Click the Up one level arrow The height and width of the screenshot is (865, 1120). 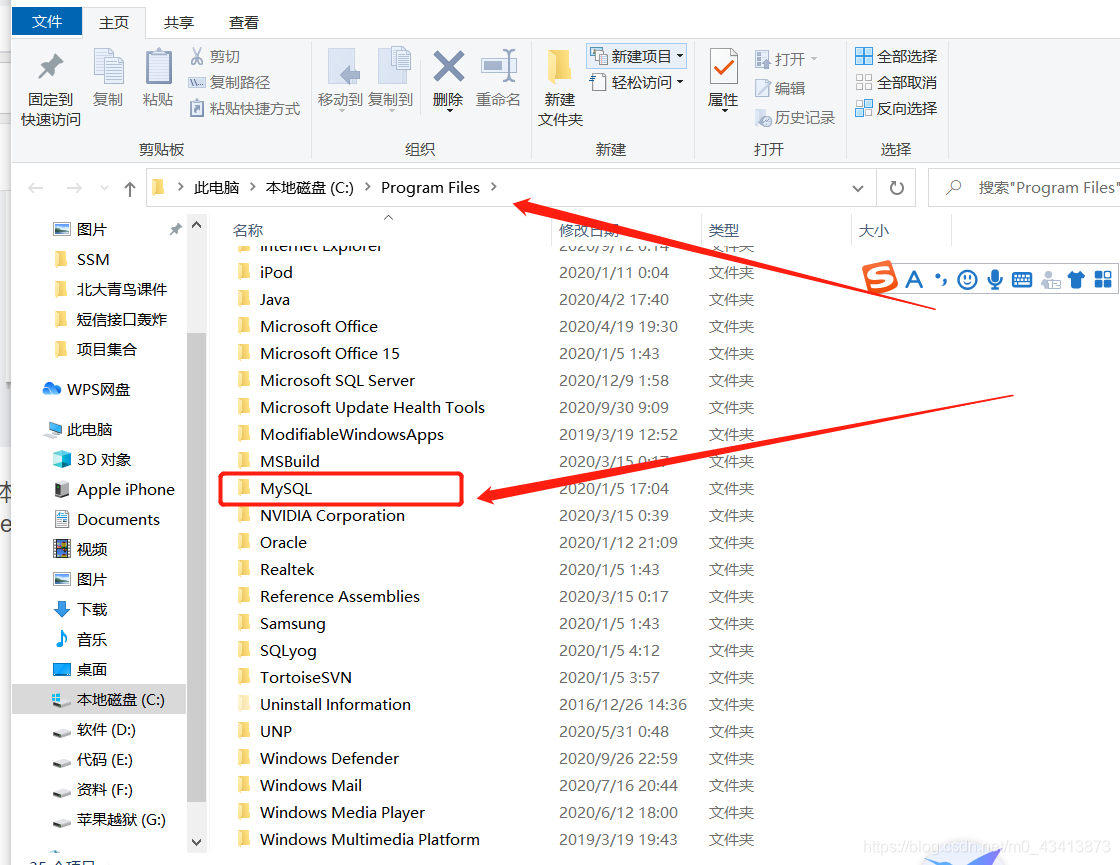[129, 189]
